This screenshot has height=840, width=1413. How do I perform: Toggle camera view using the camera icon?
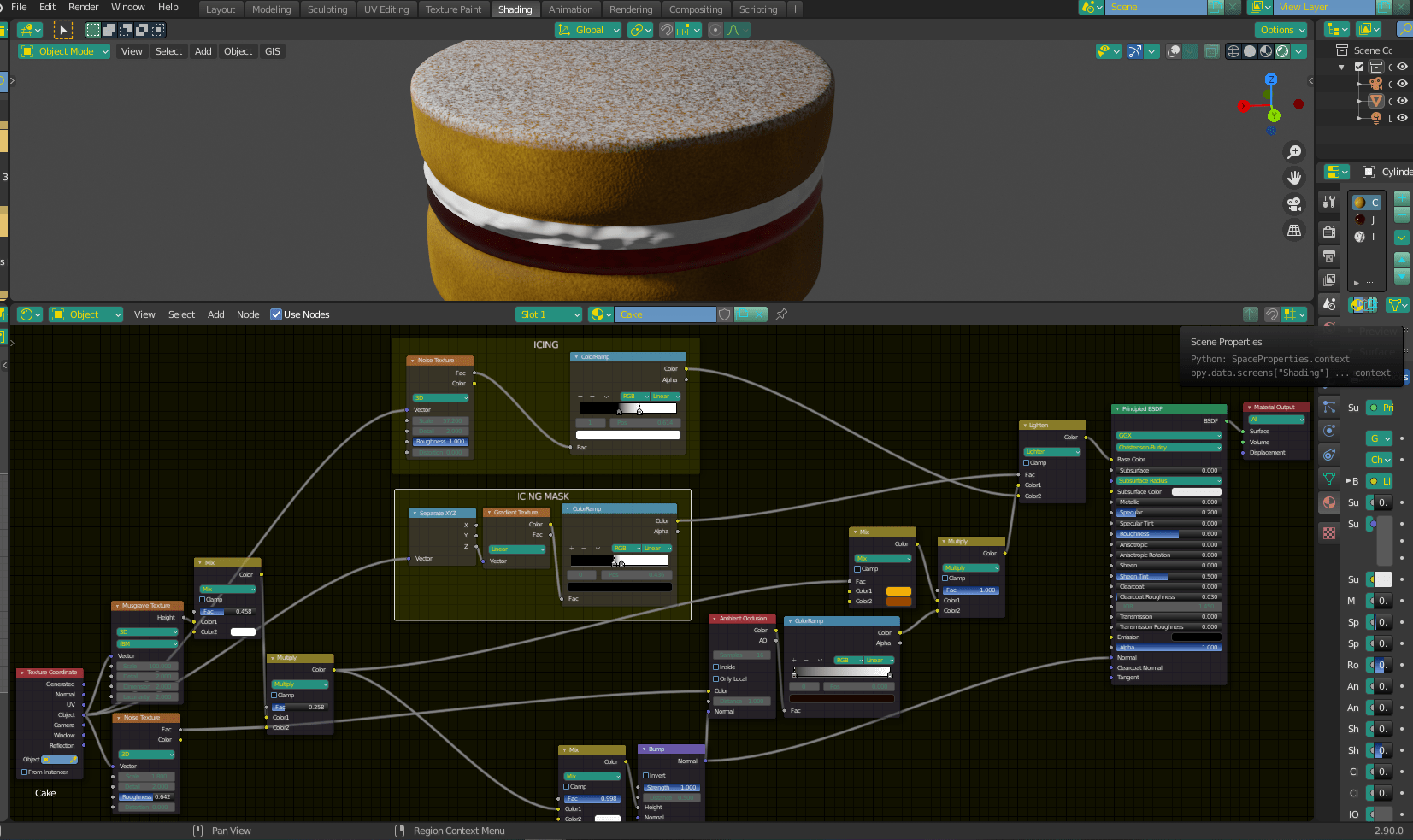point(1294,203)
